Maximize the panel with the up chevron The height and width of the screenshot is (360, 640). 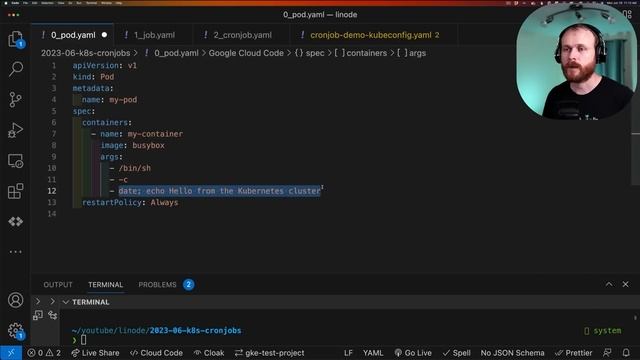pos(609,284)
